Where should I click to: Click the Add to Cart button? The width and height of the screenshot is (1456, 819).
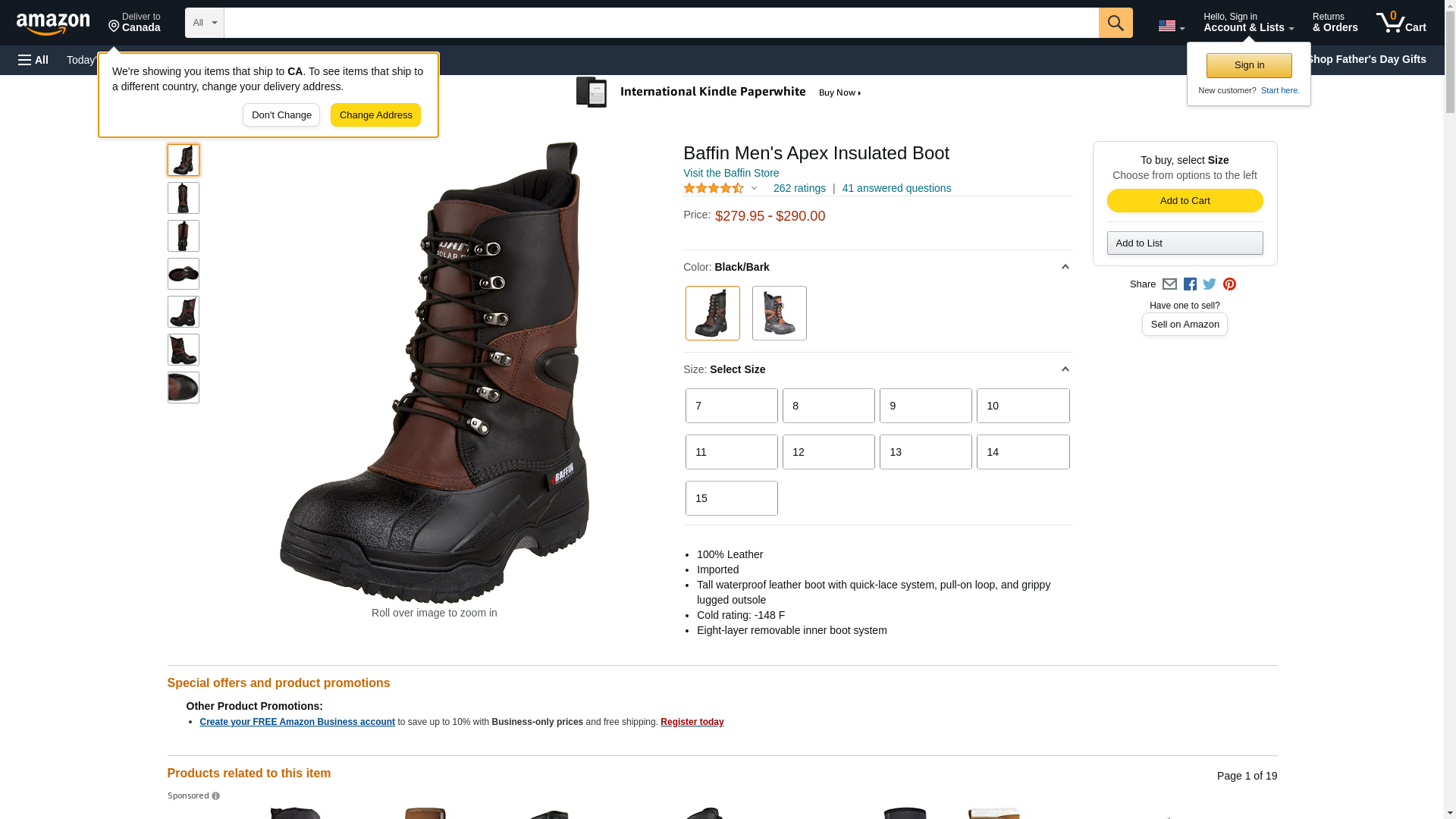[x=1185, y=200]
